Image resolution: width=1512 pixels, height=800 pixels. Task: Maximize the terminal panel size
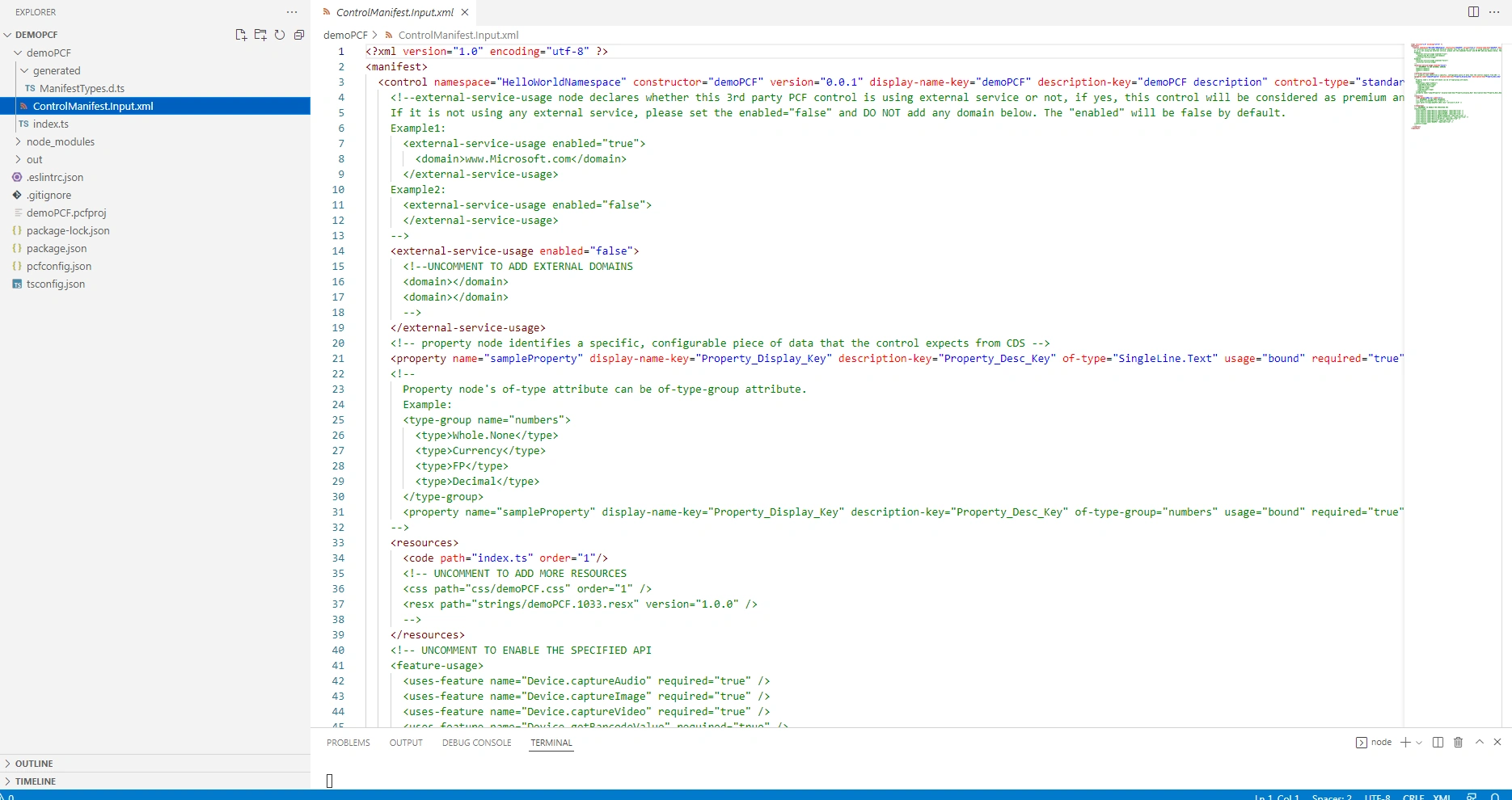coord(1479,742)
